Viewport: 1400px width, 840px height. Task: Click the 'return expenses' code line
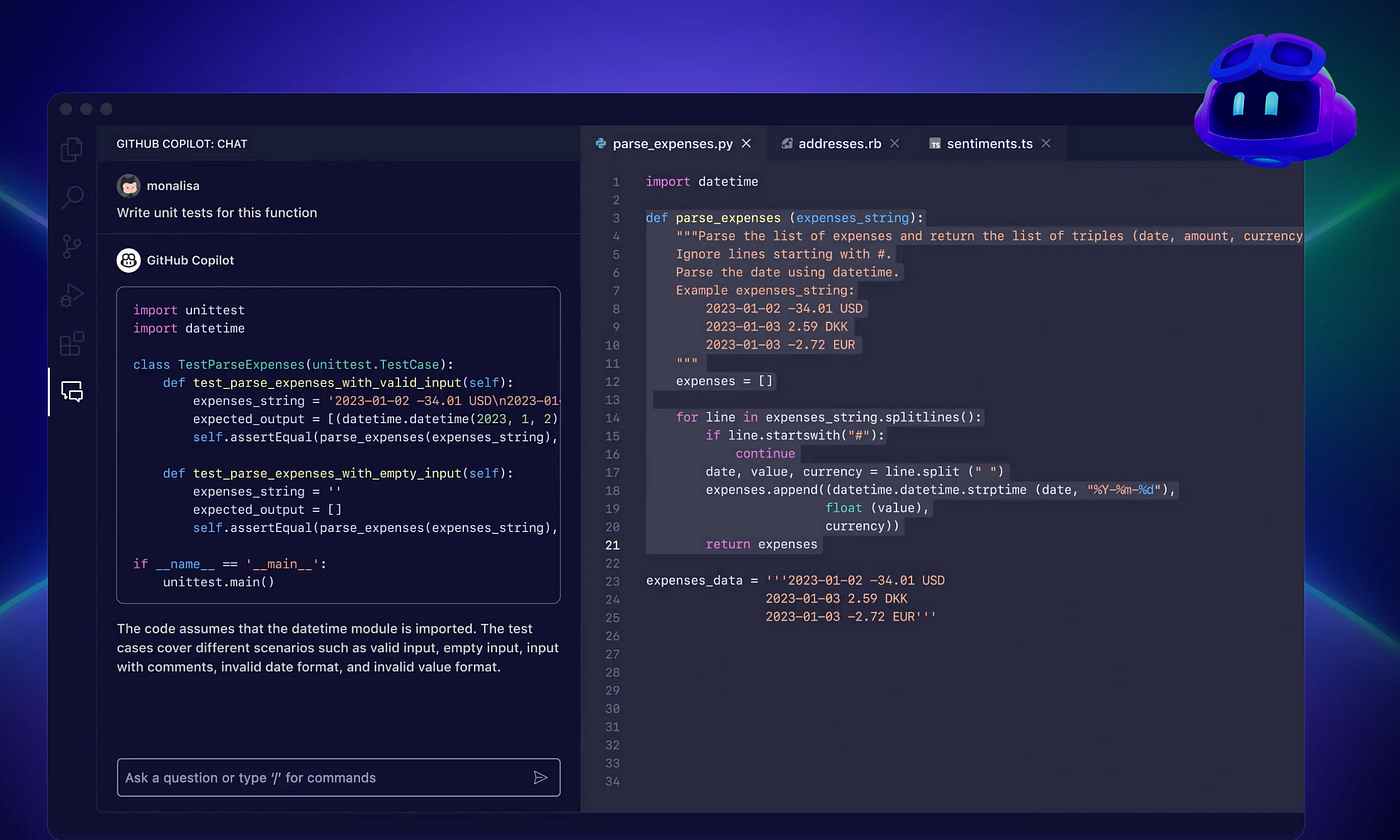[x=761, y=545]
